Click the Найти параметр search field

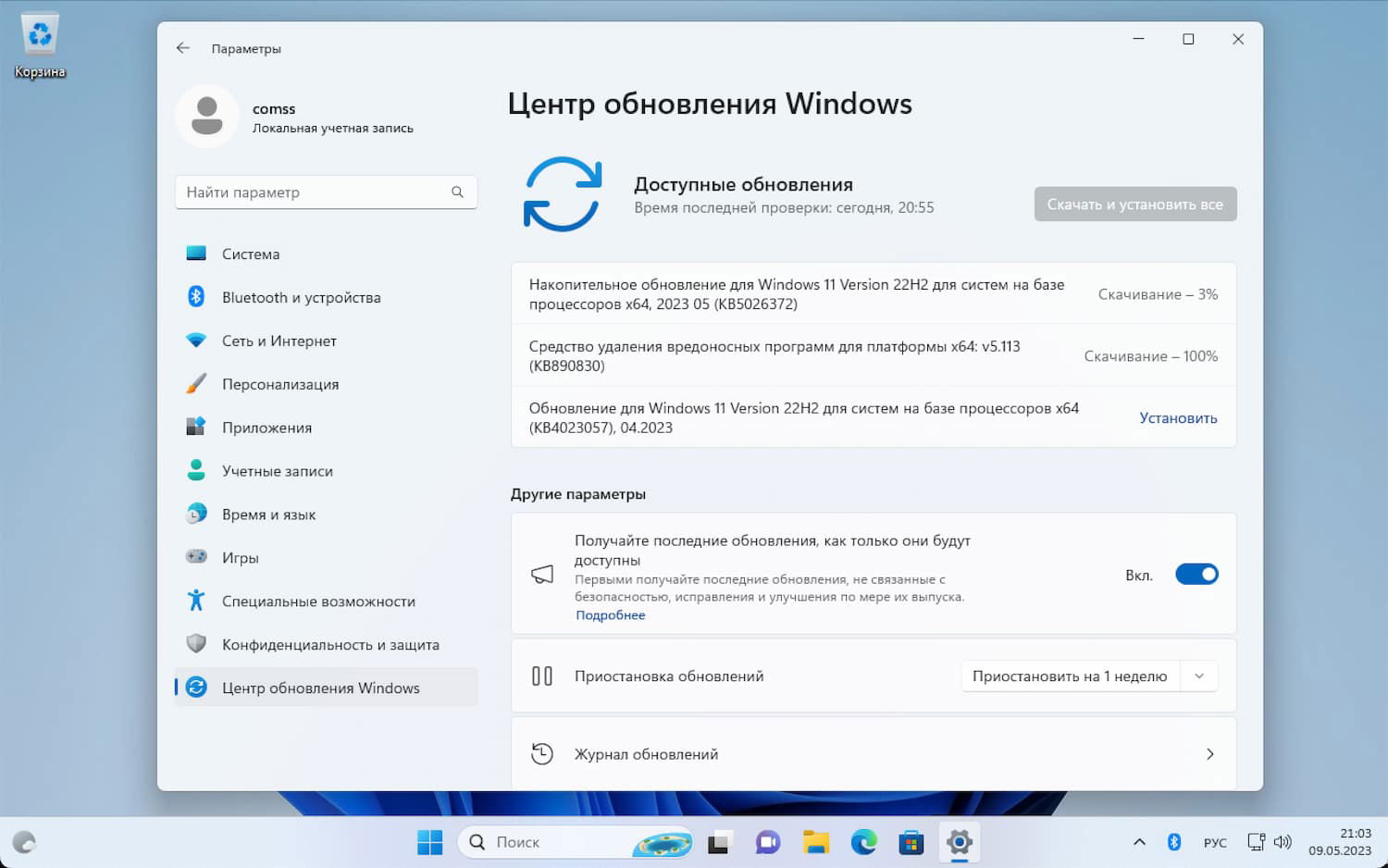click(326, 192)
